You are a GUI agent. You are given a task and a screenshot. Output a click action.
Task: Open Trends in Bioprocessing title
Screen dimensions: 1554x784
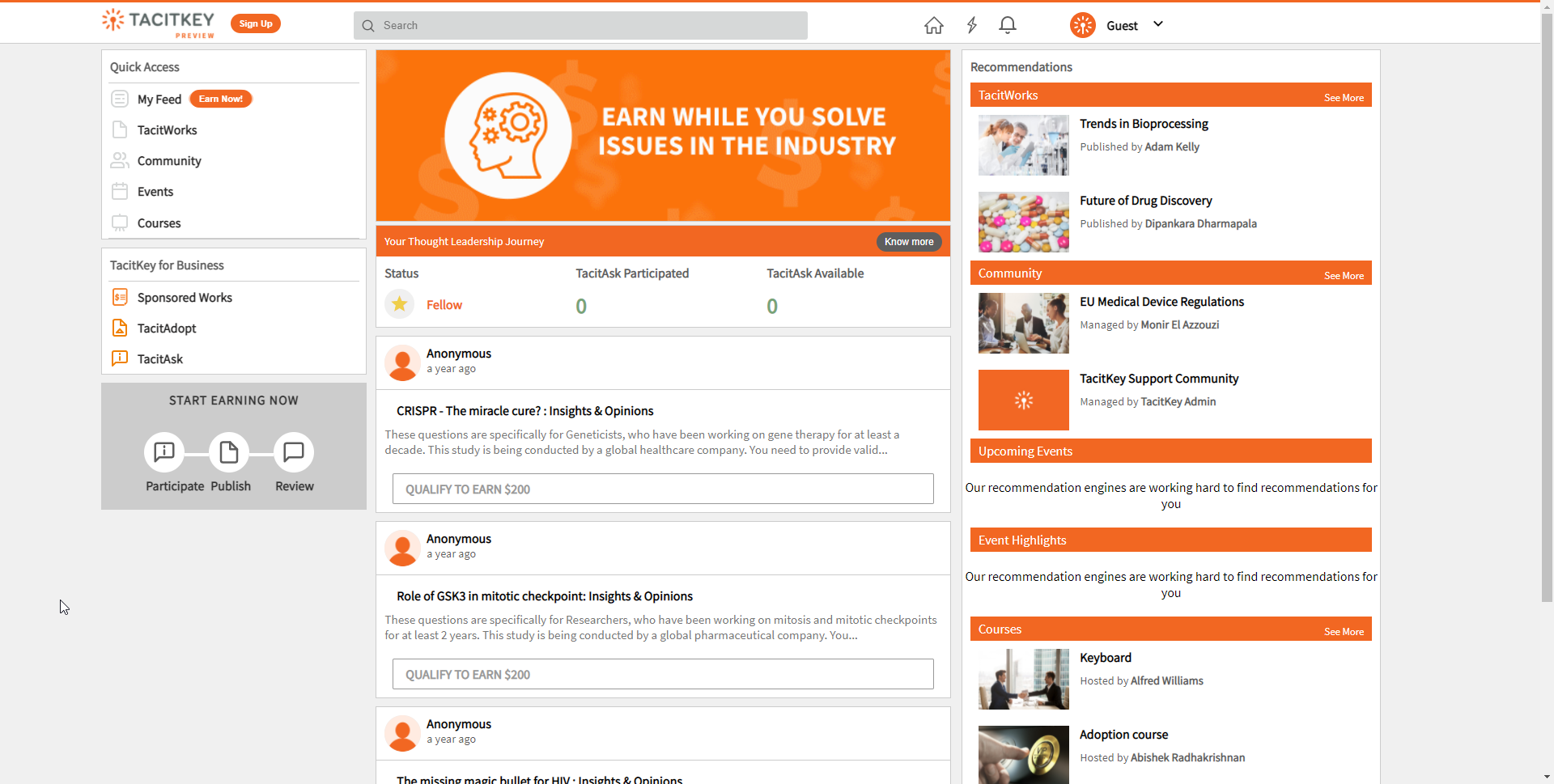(x=1144, y=124)
